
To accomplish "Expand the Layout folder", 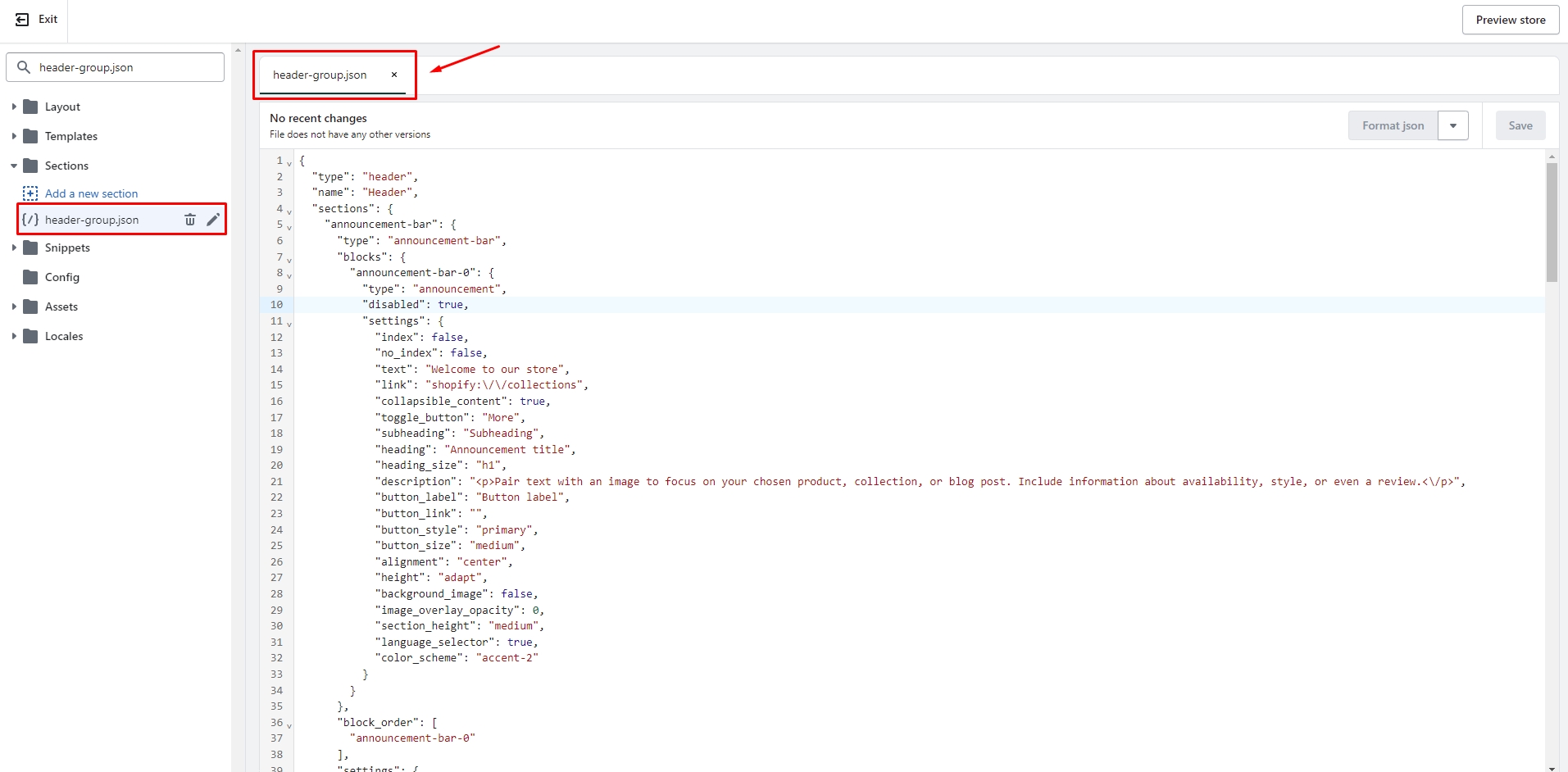I will (14, 107).
